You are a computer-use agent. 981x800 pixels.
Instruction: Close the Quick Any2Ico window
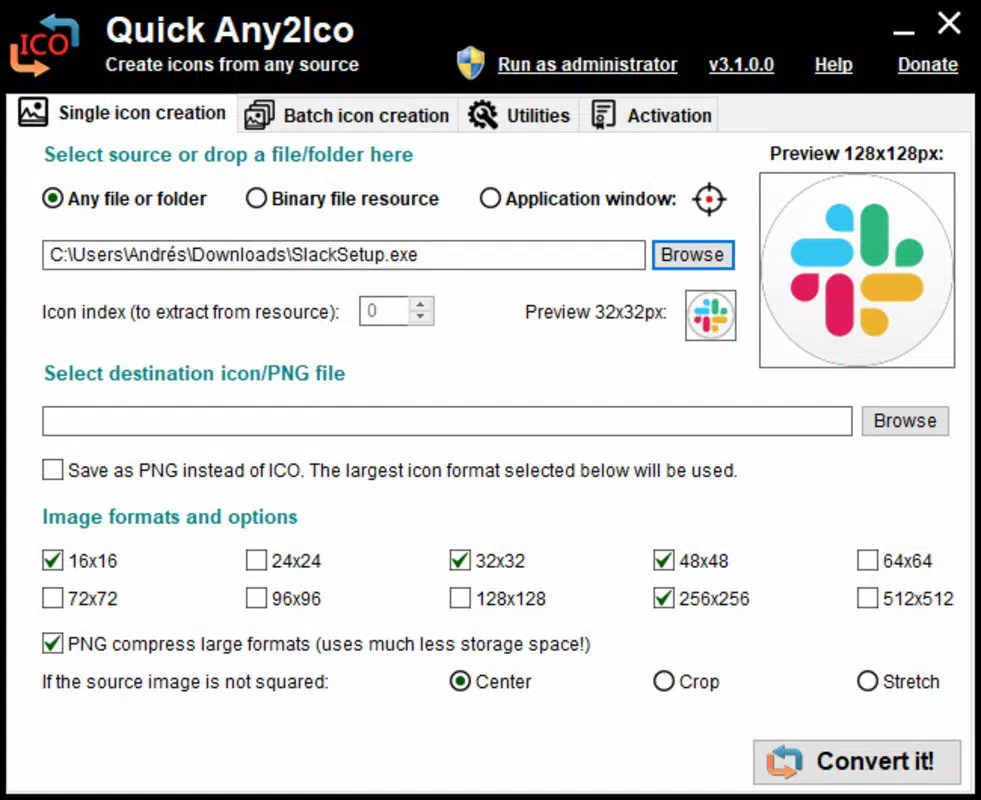[x=949, y=24]
